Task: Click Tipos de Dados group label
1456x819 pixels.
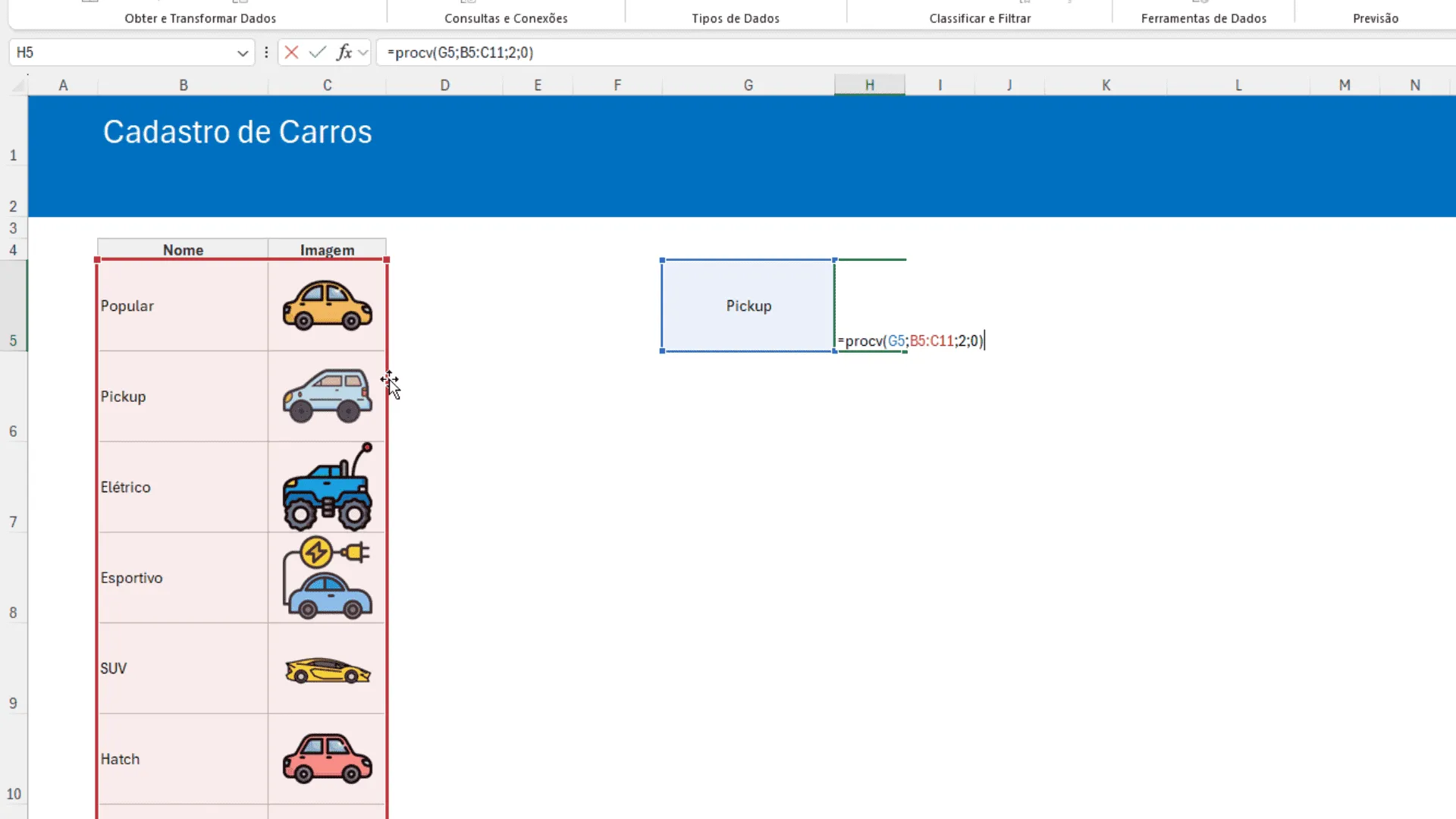Action: 736,18
